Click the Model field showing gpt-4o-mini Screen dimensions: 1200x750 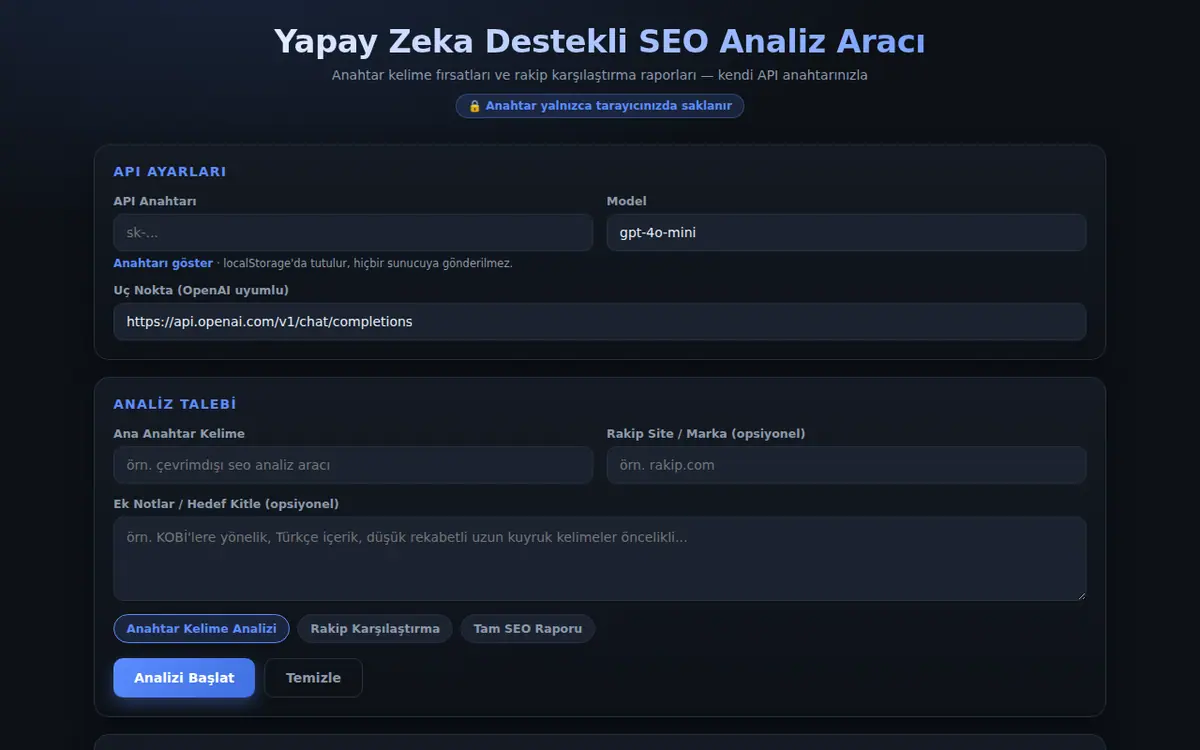click(x=846, y=232)
